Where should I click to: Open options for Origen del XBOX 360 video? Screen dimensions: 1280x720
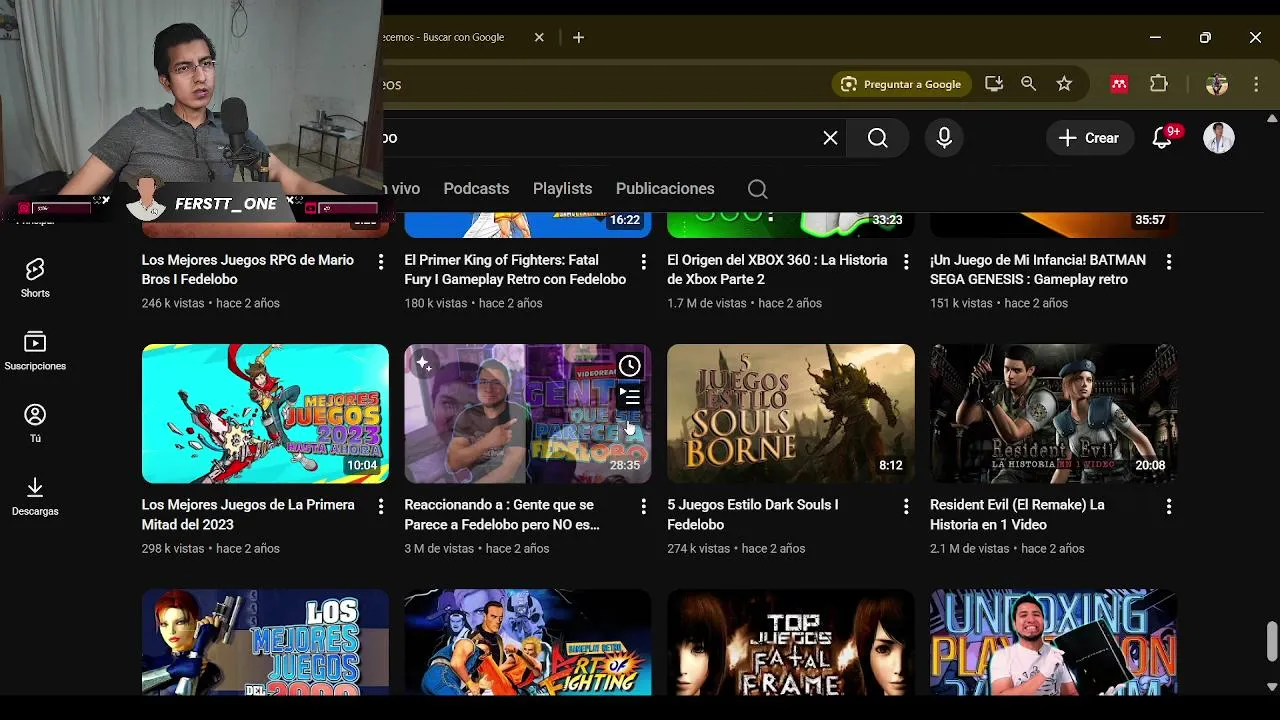(906, 262)
